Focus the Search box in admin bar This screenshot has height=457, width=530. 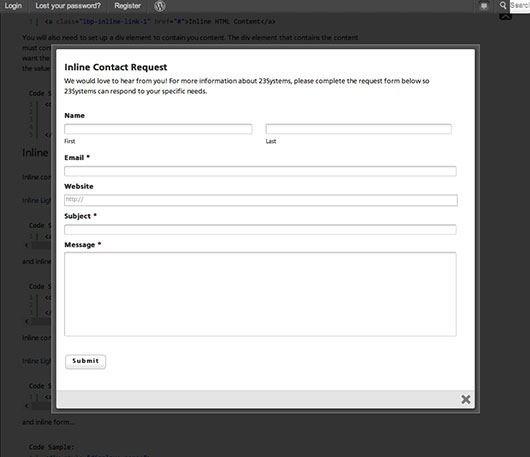pyautogui.click(x=520, y=6)
